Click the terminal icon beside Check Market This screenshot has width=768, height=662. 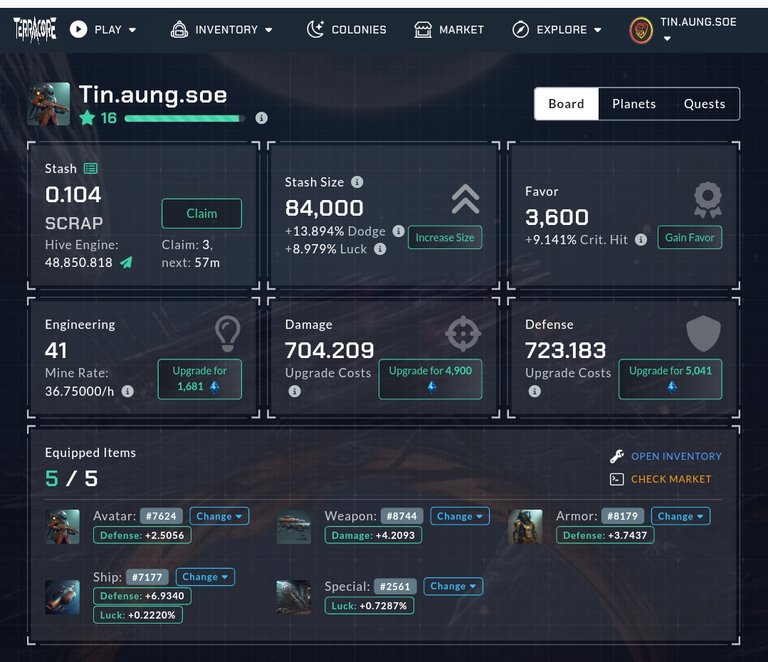point(617,479)
